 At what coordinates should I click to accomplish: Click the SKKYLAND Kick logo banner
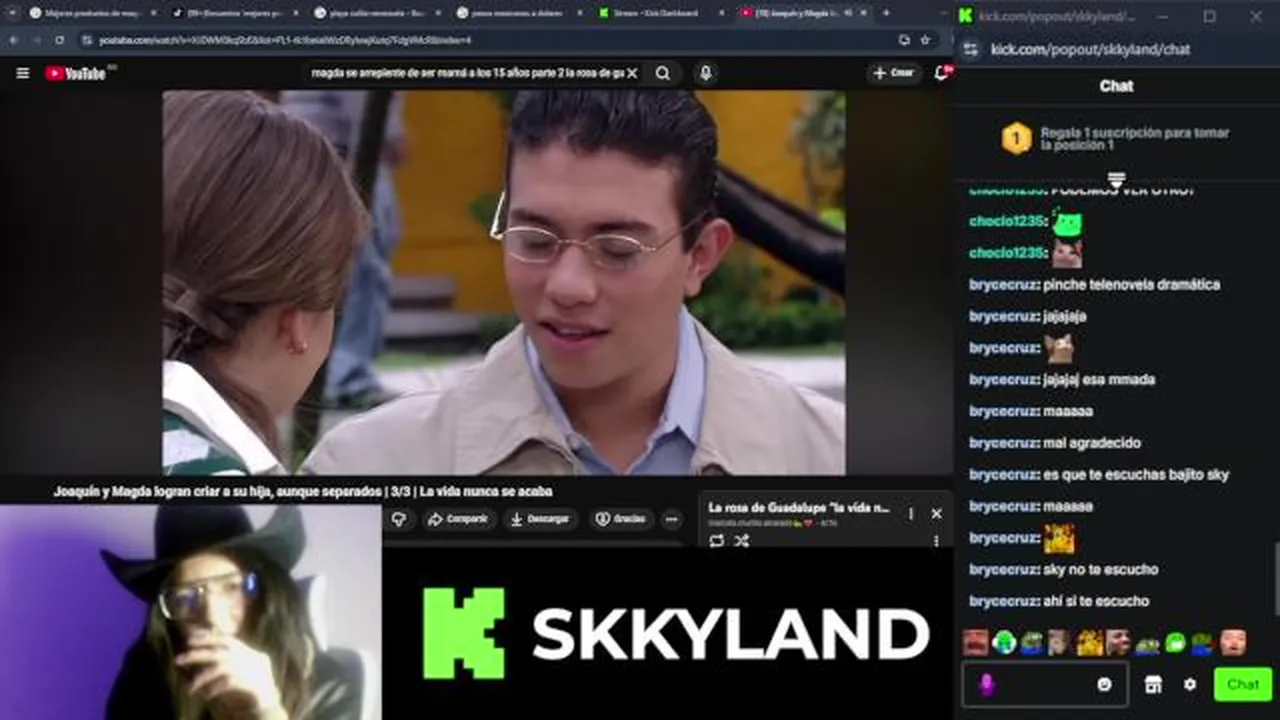676,633
